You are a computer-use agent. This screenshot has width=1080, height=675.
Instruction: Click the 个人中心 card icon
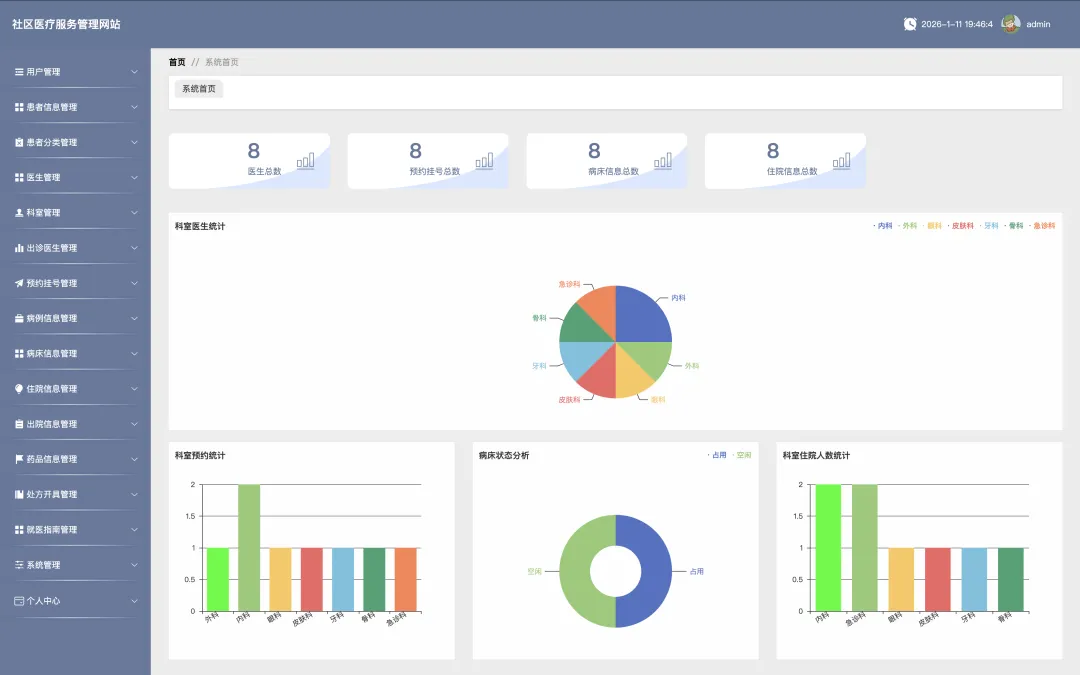click(19, 601)
